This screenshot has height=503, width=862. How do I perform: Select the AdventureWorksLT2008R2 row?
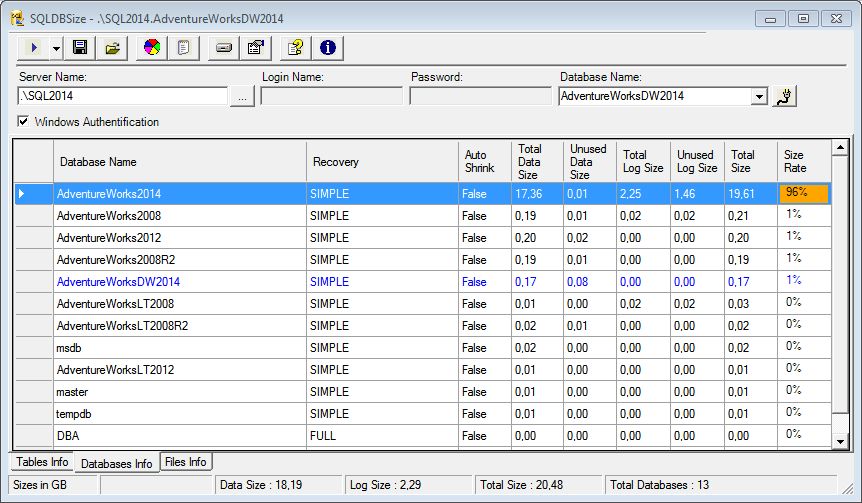pyautogui.click(x=423, y=325)
